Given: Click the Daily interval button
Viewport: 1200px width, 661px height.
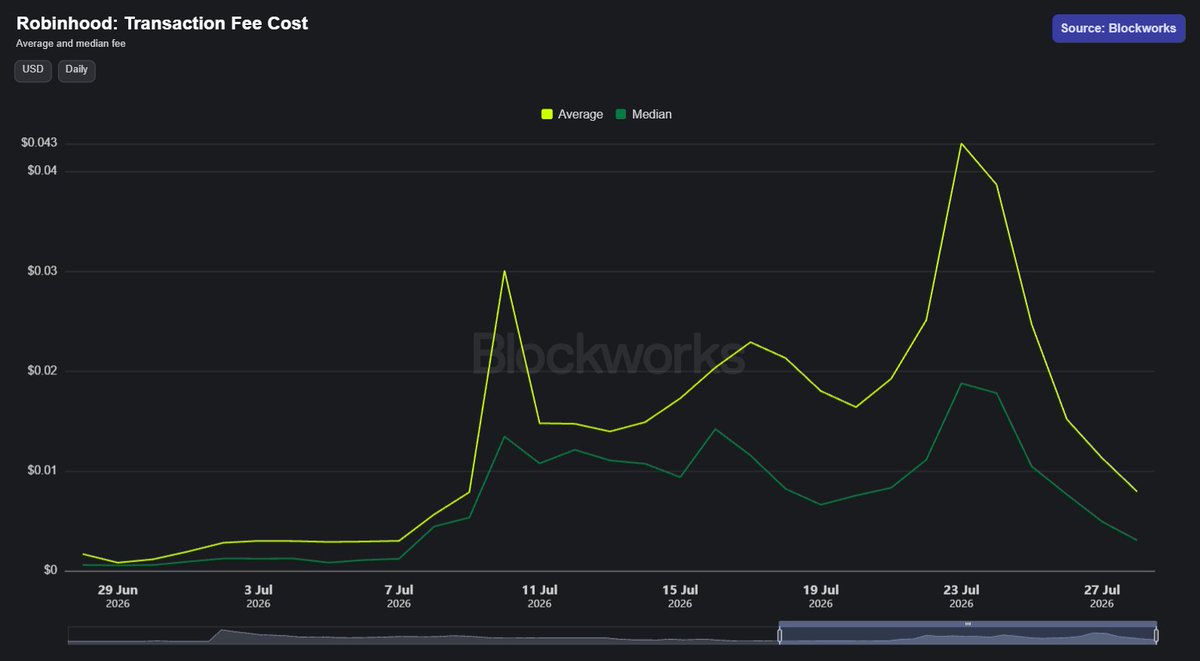Looking at the screenshot, I should click(77, 70).
